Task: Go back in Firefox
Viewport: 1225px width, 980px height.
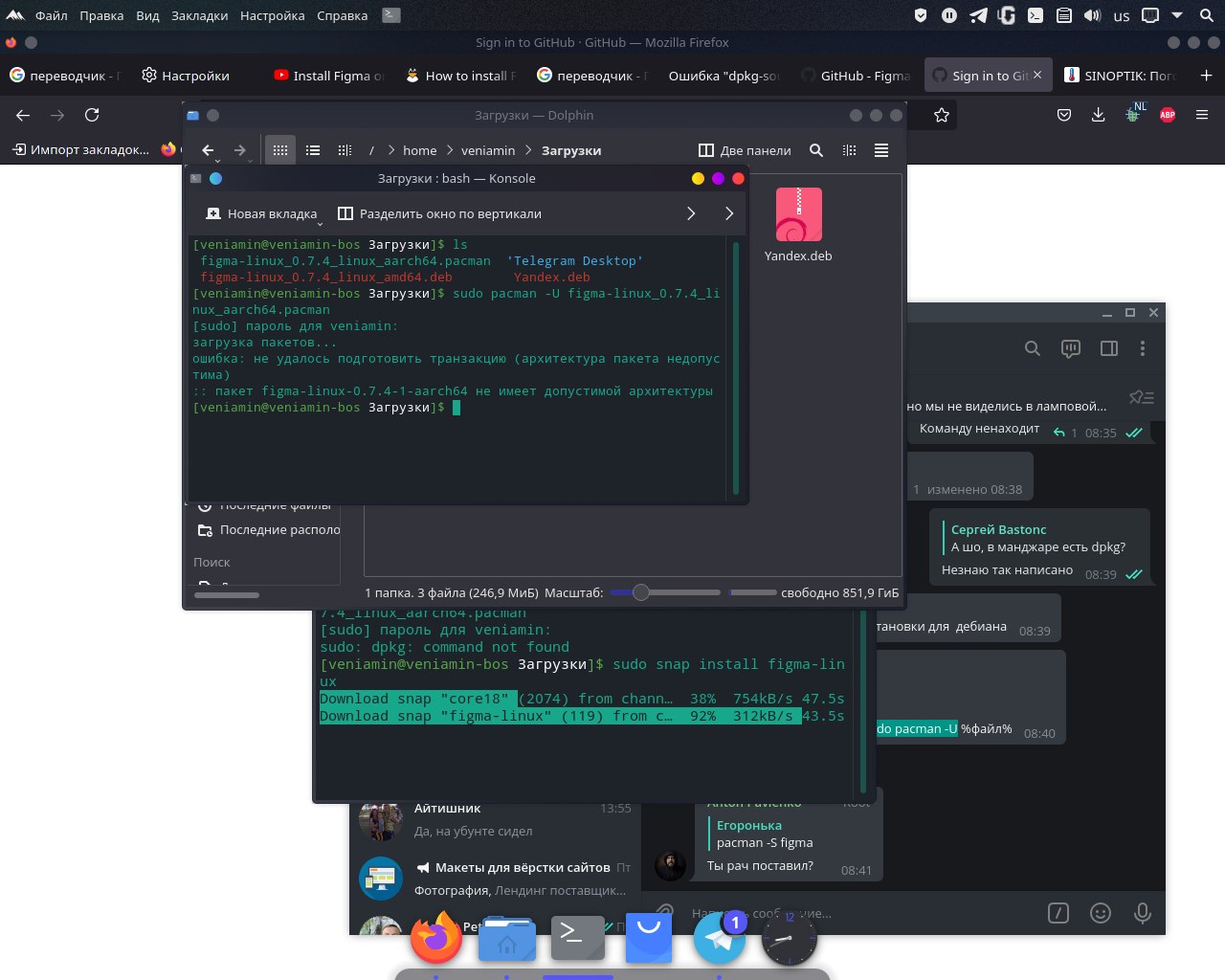Action: [x=23, y=115]
